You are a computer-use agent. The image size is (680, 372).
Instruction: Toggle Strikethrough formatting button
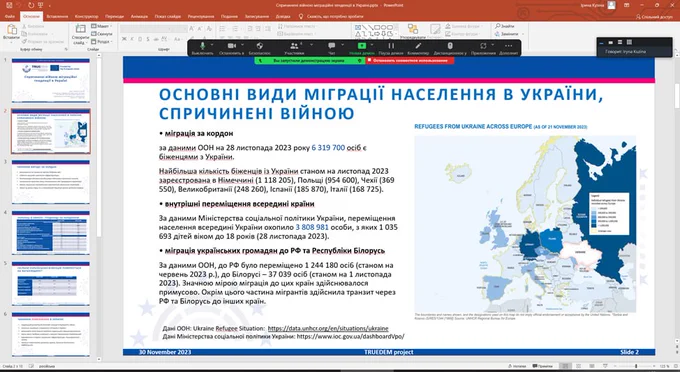tap(156, 39)
